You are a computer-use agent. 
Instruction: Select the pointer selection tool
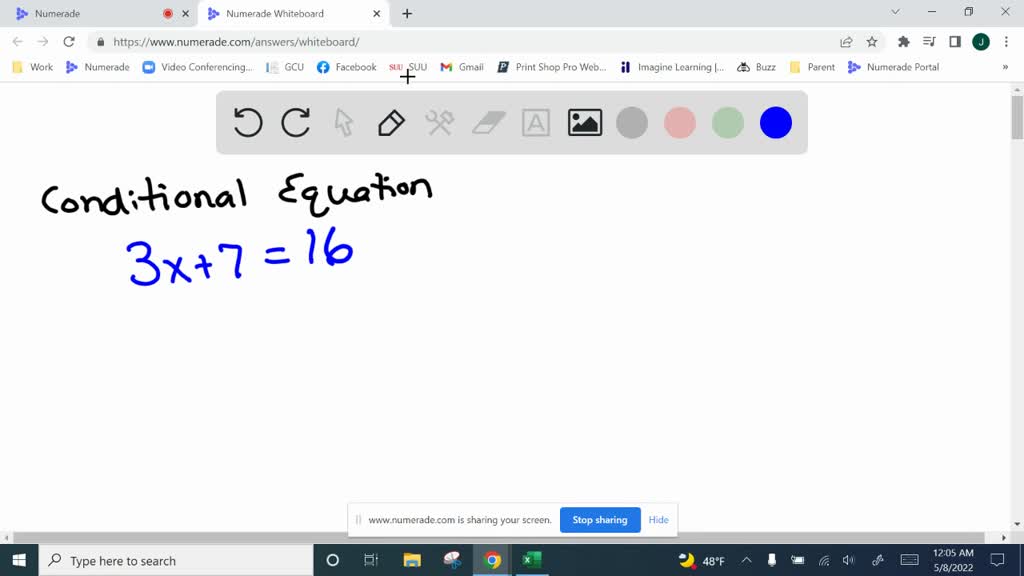[x=344, y=123]
